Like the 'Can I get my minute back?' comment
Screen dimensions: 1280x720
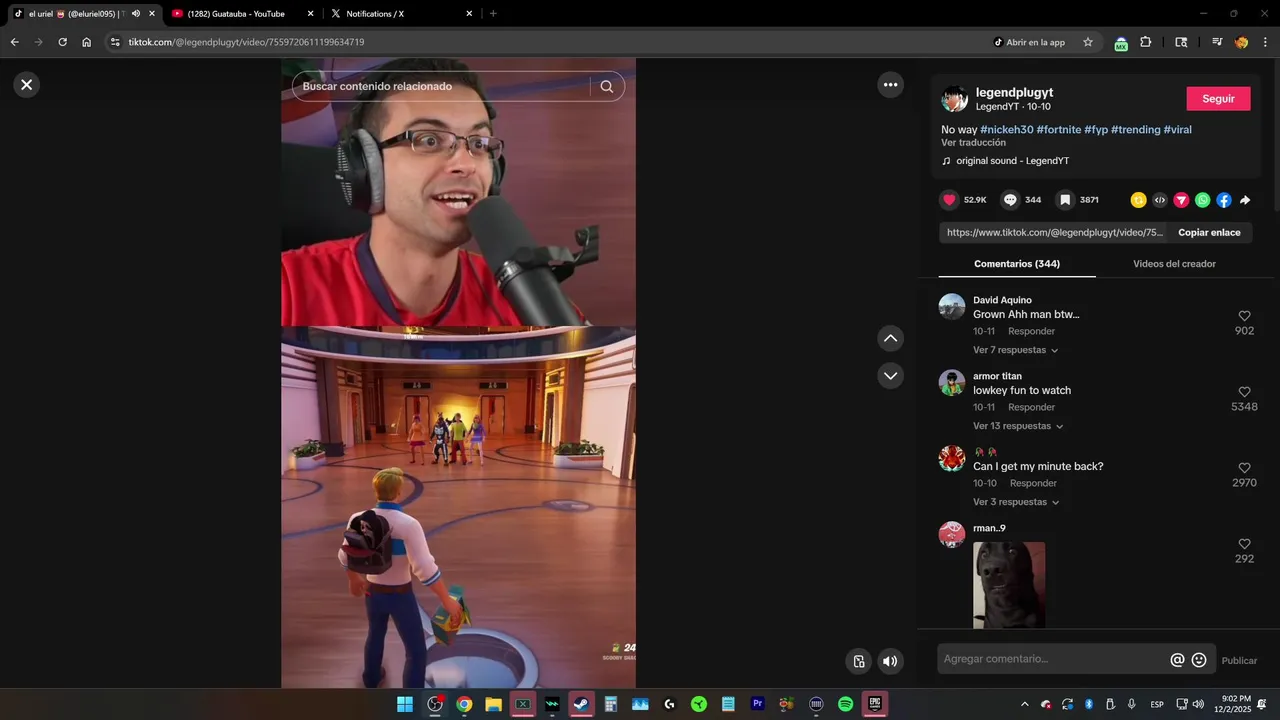tap(1244, 468)
